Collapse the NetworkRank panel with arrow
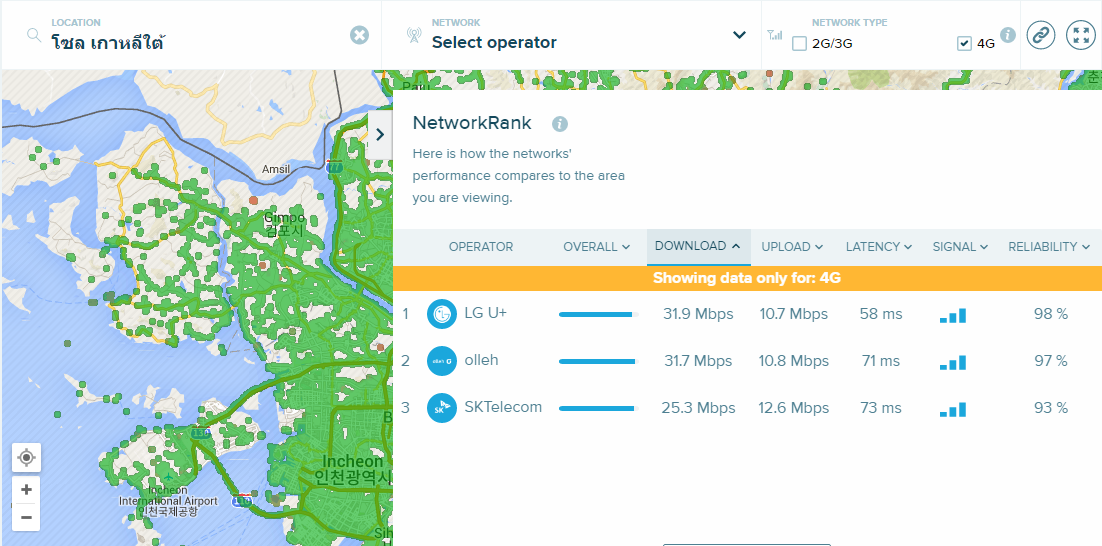The height and width of the screenshot is (546, 1102). pos(380,135)
